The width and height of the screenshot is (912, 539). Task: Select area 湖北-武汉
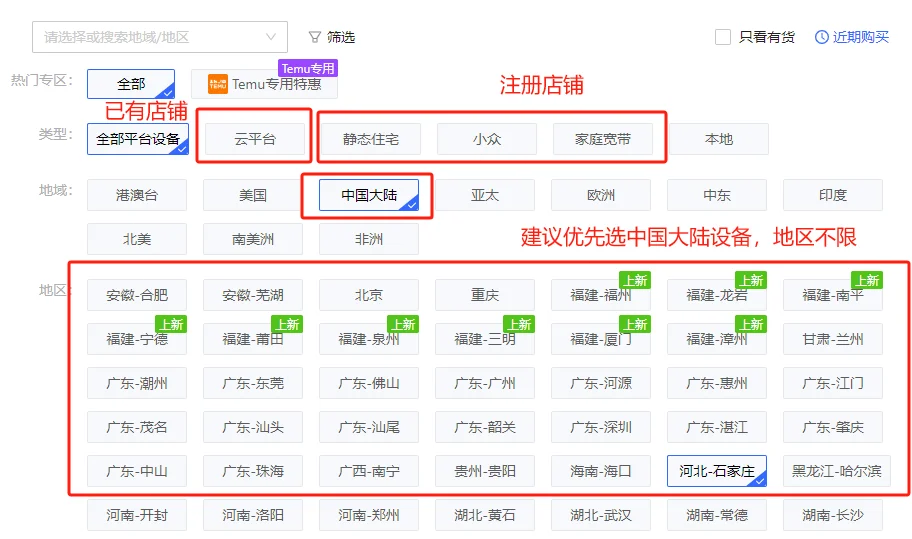tap(601, 515)
